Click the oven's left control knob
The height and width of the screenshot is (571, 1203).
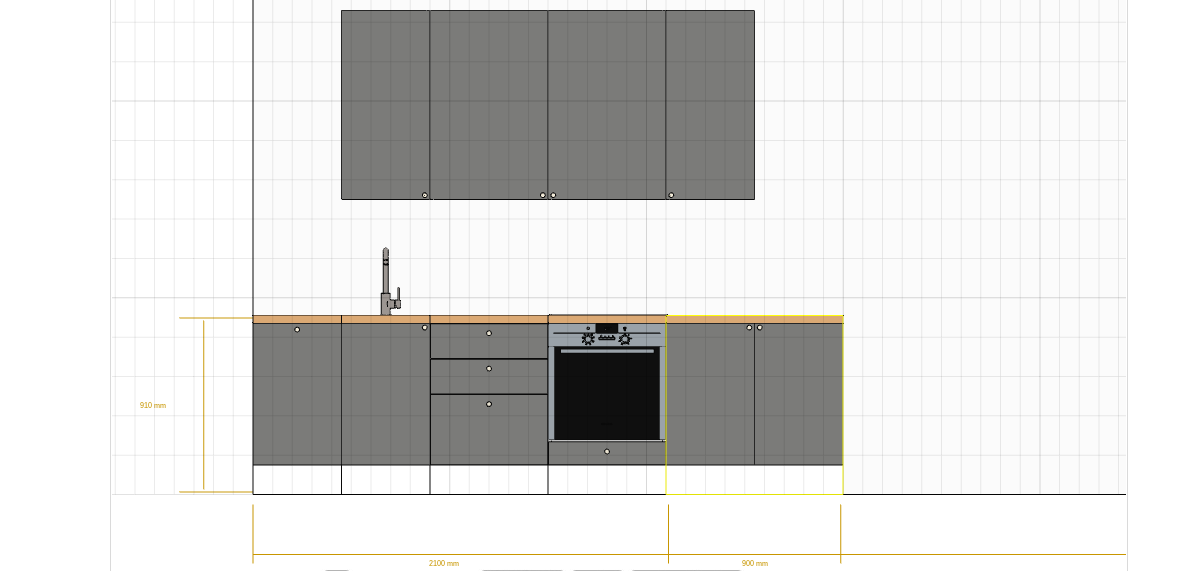pos(588,339)
